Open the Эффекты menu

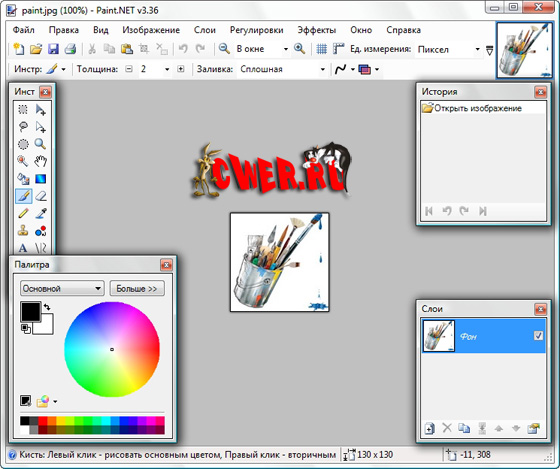pos(316,30)
